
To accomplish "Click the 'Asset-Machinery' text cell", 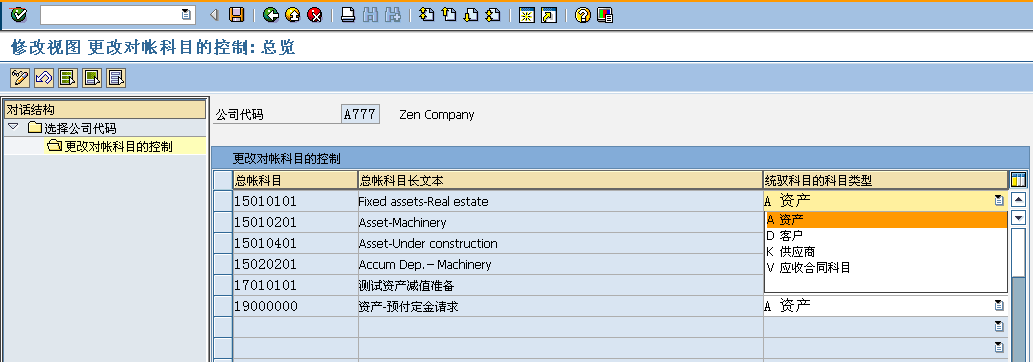I will 561,222.
